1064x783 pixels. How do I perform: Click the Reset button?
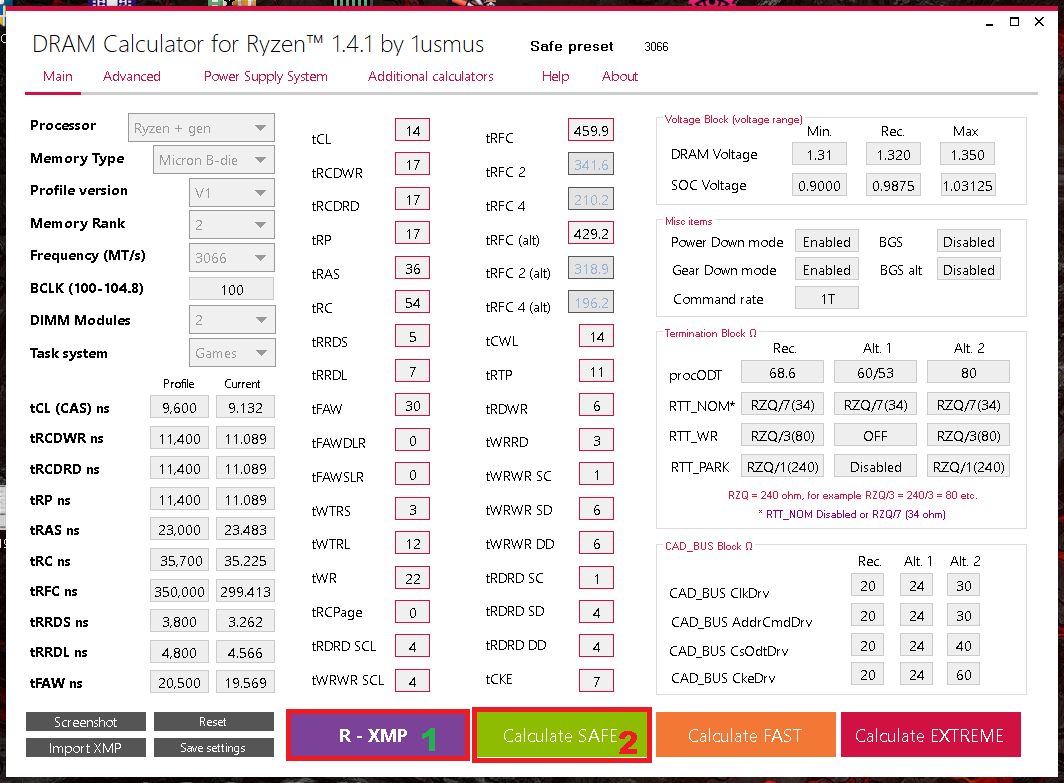tap(213, 722)
